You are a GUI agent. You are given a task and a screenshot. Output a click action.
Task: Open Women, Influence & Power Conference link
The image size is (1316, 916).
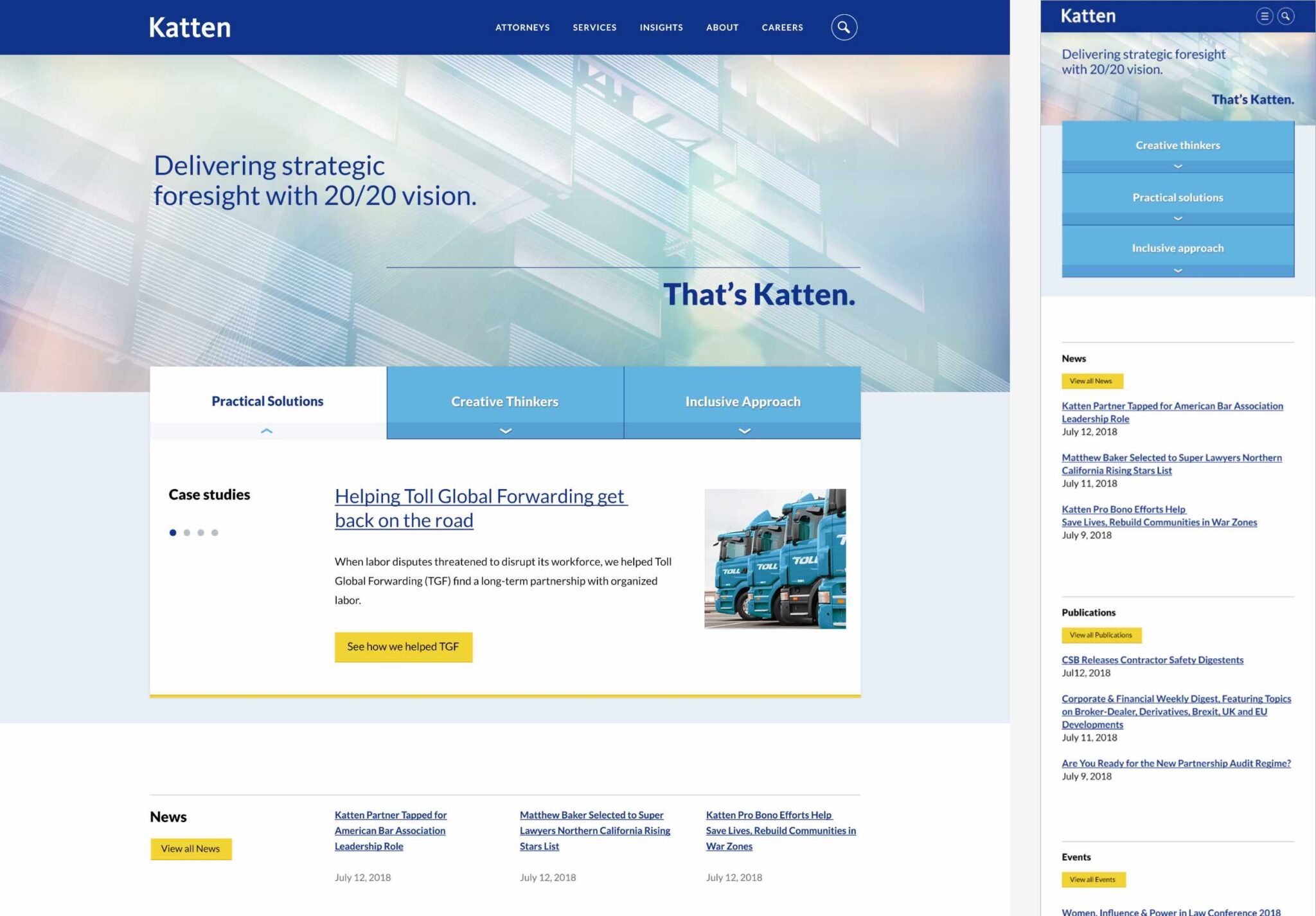point(1171,912)
